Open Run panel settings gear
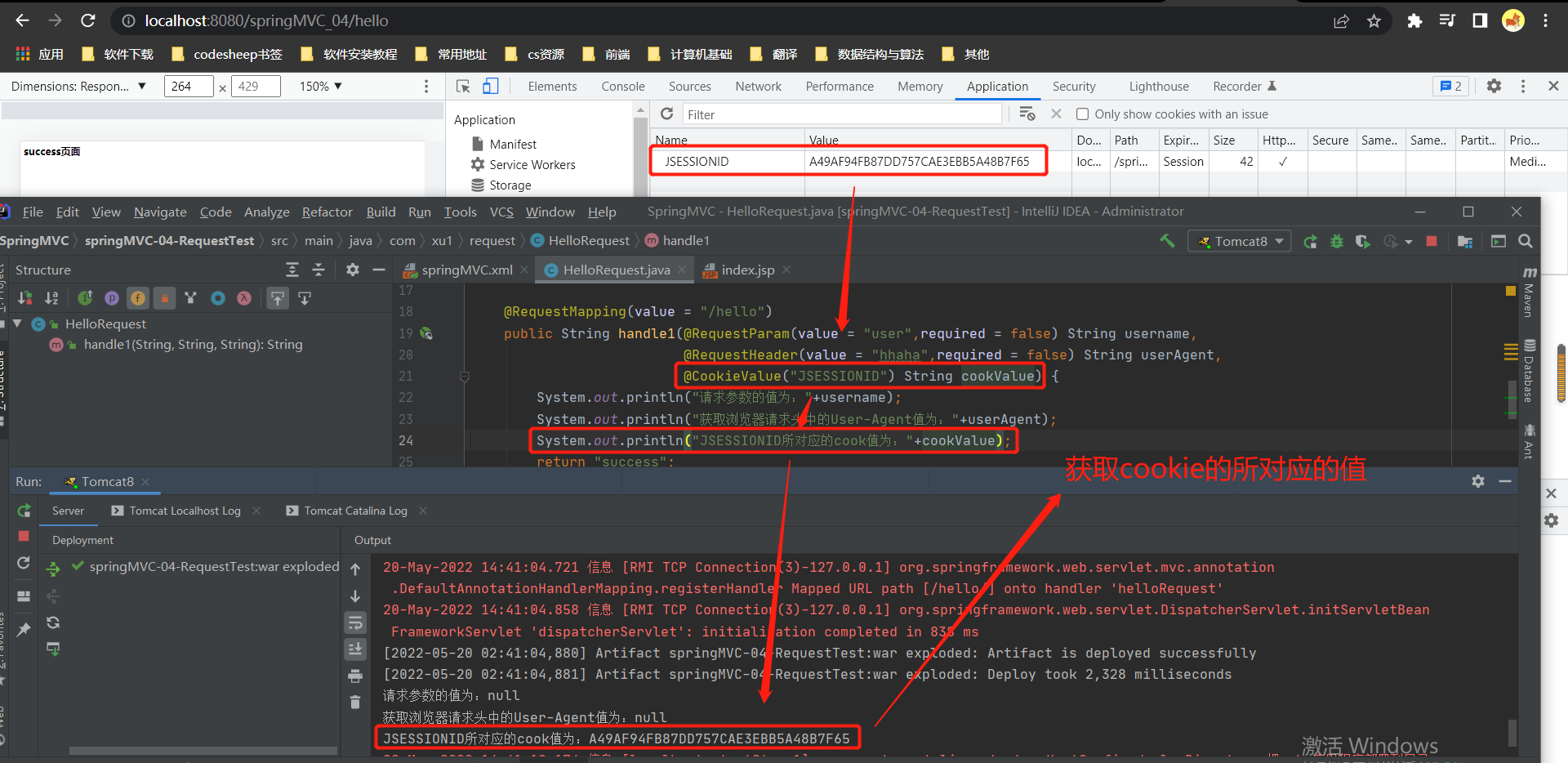The image size is (1568, 763). pyautogui.click(x=1478, y=481)
